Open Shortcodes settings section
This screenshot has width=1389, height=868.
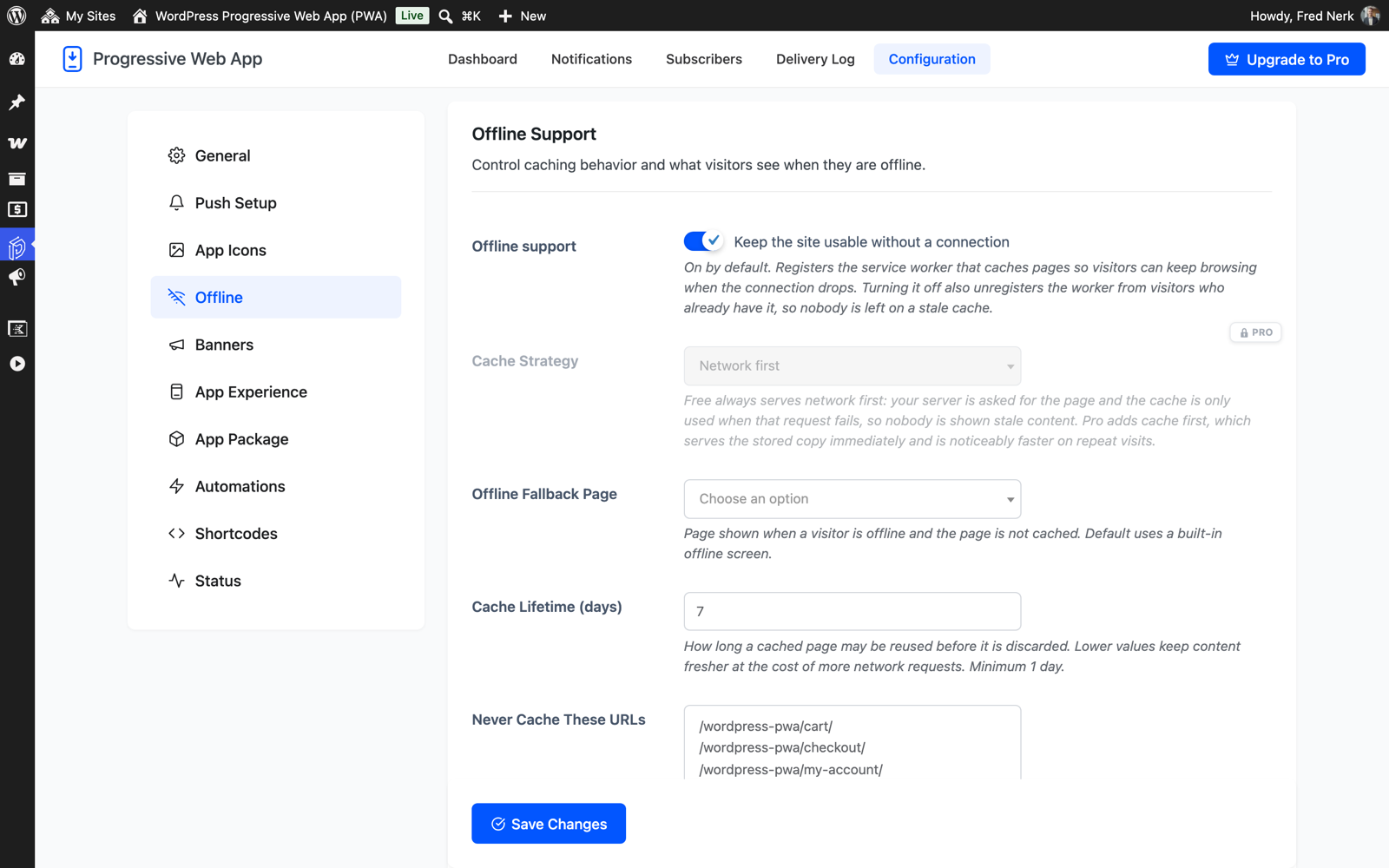[x=276, y=534]
